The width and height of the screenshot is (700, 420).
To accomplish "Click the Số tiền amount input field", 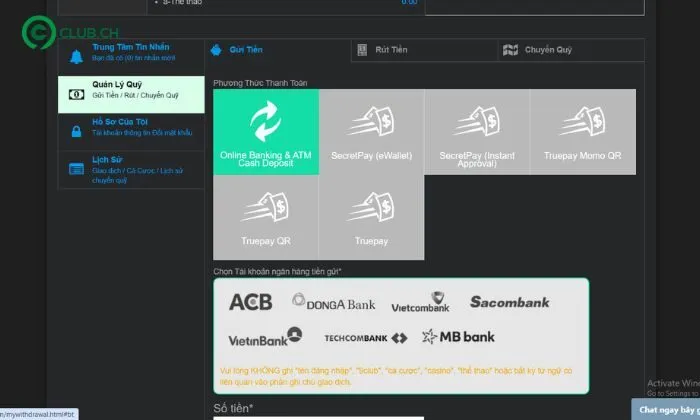I will pyautogui.click(x=318, y=418).
